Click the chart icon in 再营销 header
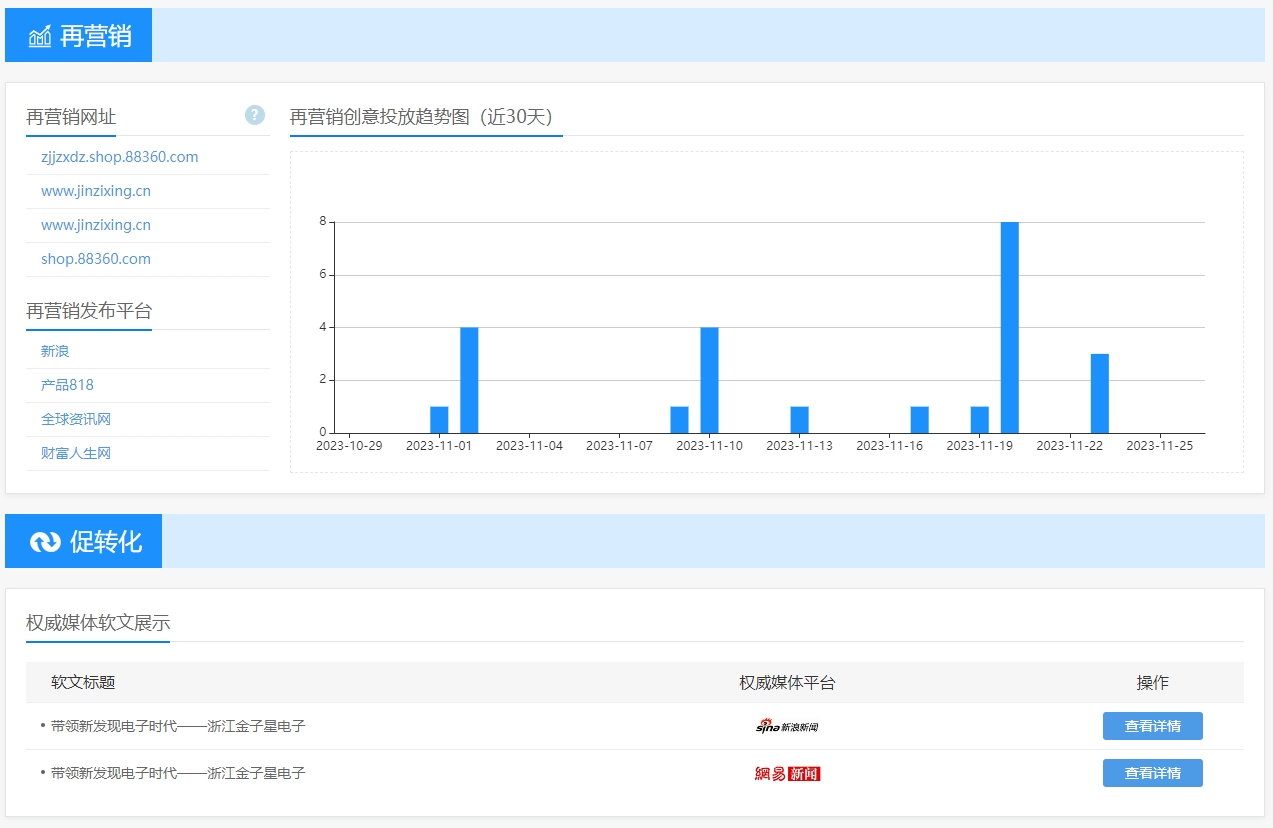Viewport: 1273px width, 828px height. (40, 37)
